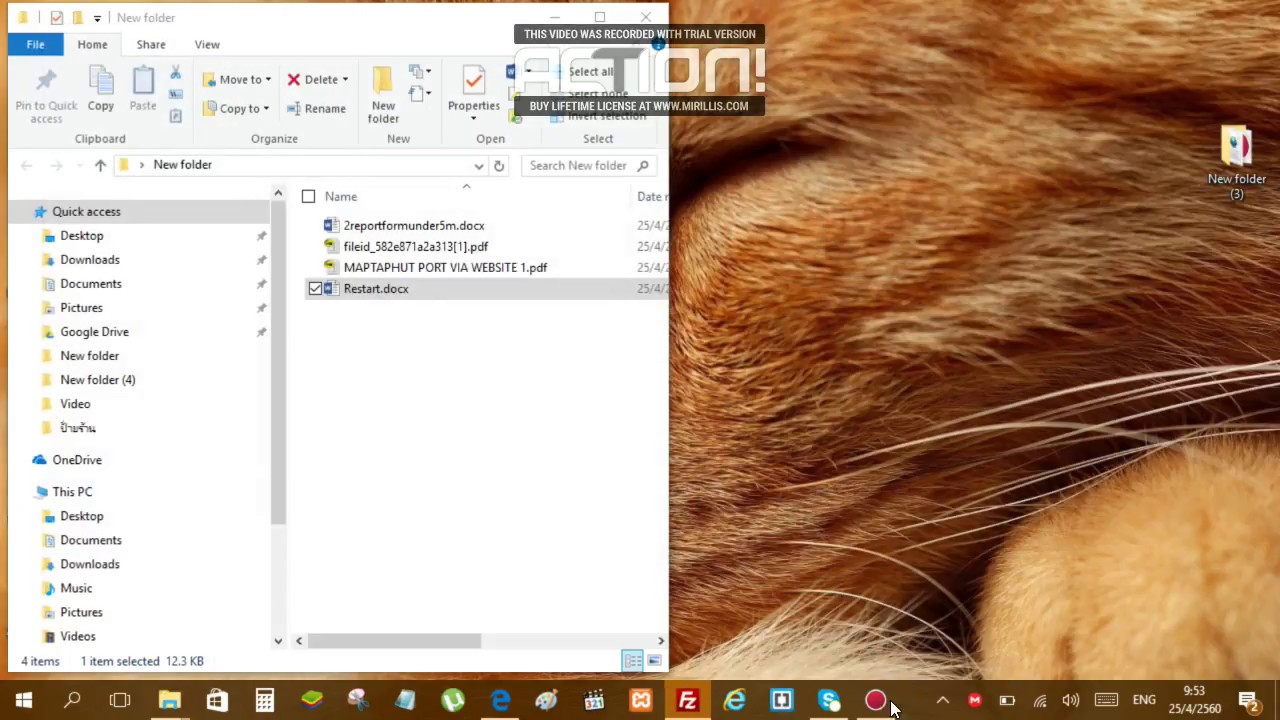The height and width of the screenshot is (720, 1280).
Task: Open FileZilla from the taskbar
Action: tap(687, 700)
